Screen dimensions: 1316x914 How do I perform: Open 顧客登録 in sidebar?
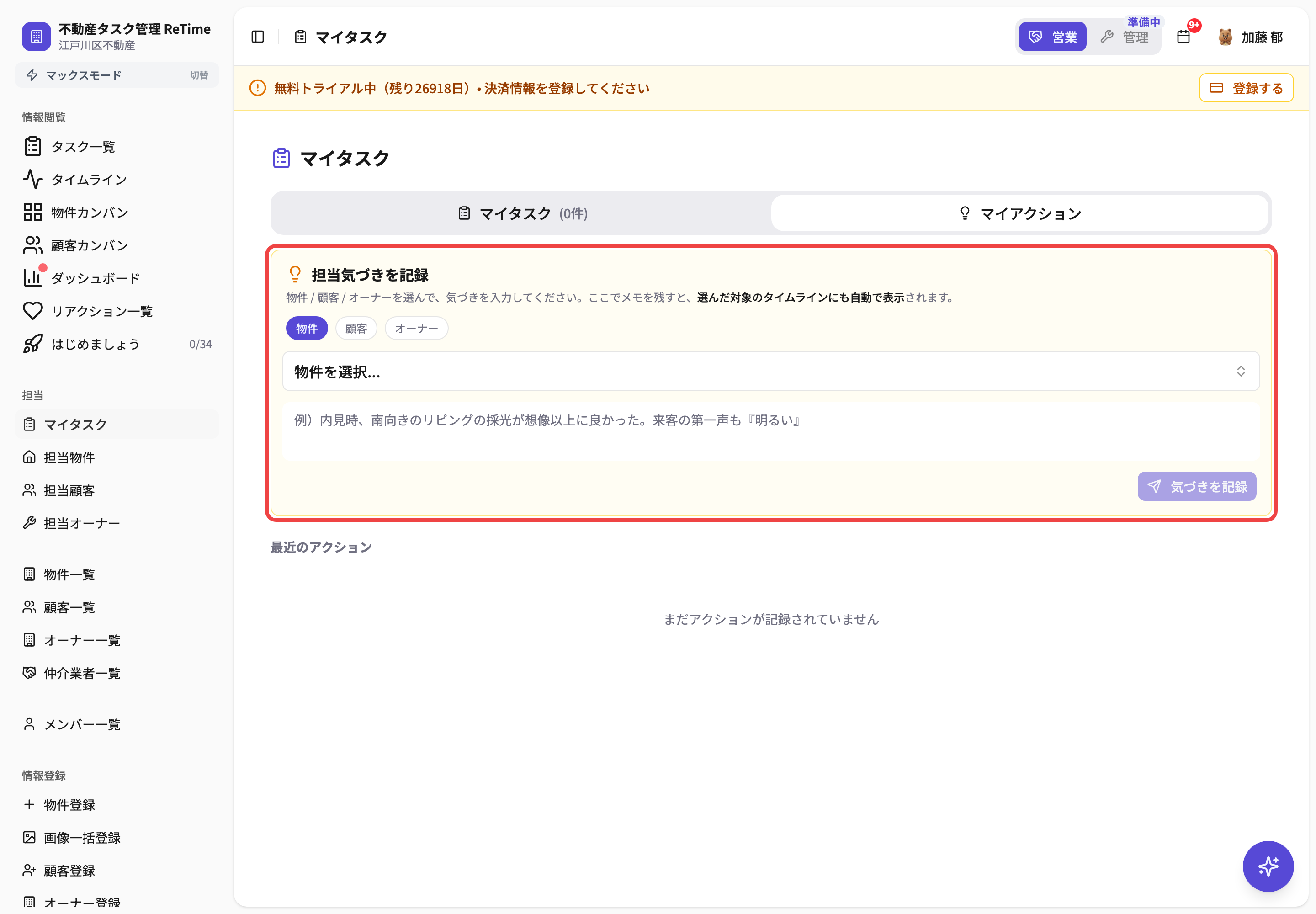117,871
